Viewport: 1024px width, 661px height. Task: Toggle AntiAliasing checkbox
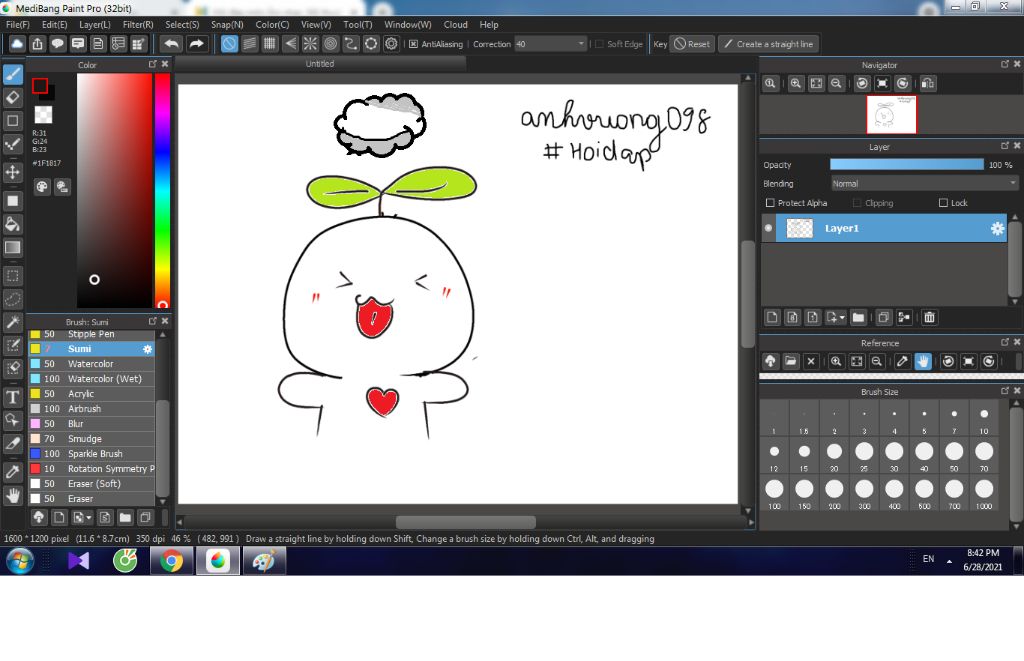tap(413, 44)
